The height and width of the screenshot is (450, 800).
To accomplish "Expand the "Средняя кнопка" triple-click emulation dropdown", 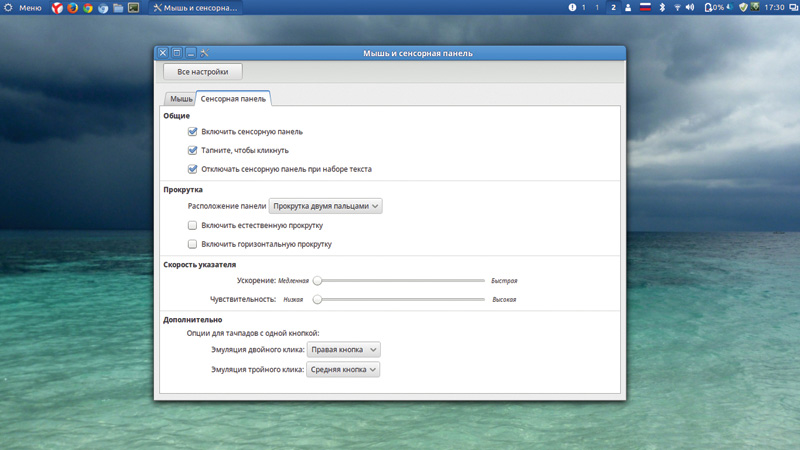I will [x=343, y=370].
